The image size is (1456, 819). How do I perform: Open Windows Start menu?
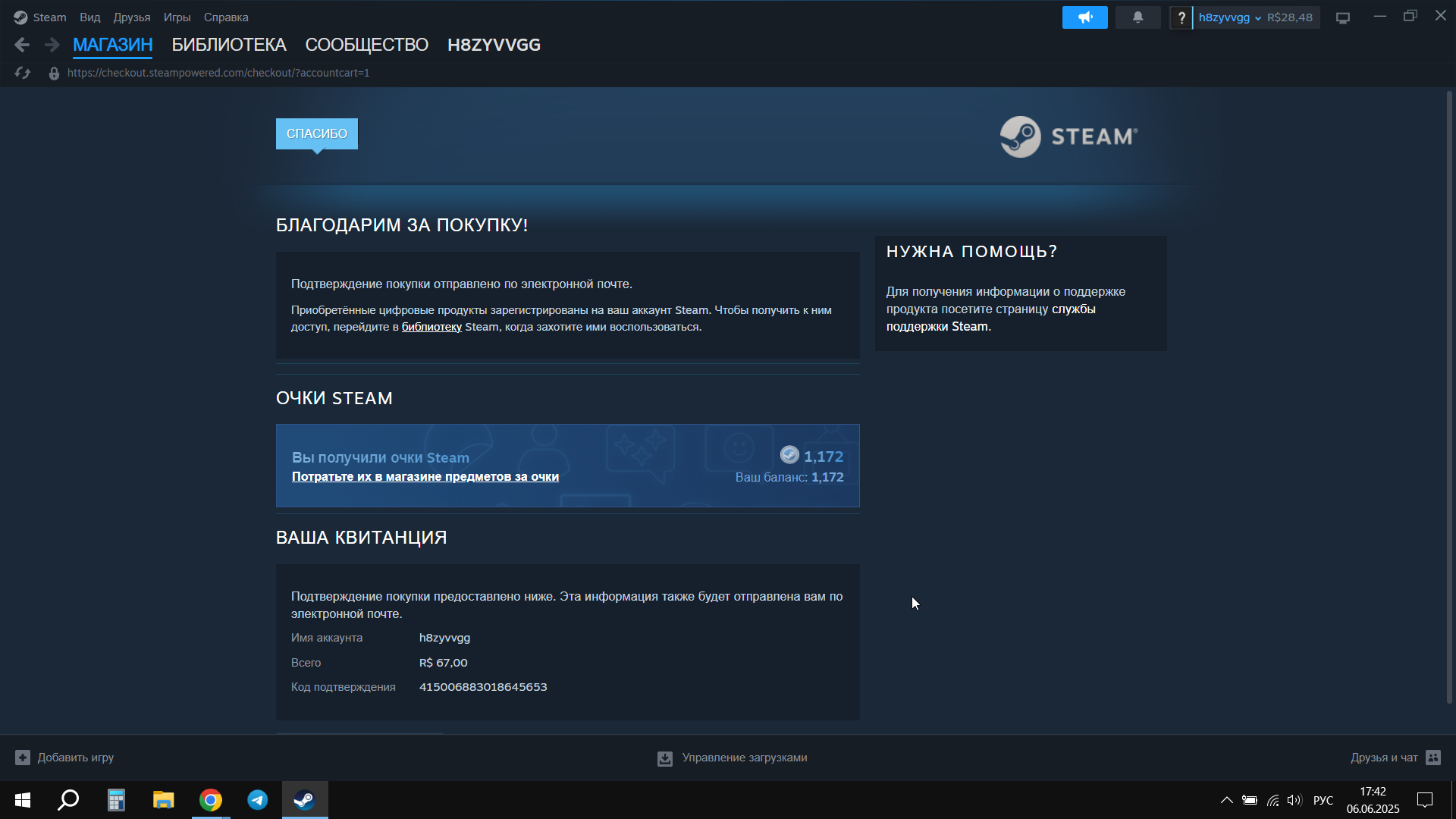click(x=23, y=800)
